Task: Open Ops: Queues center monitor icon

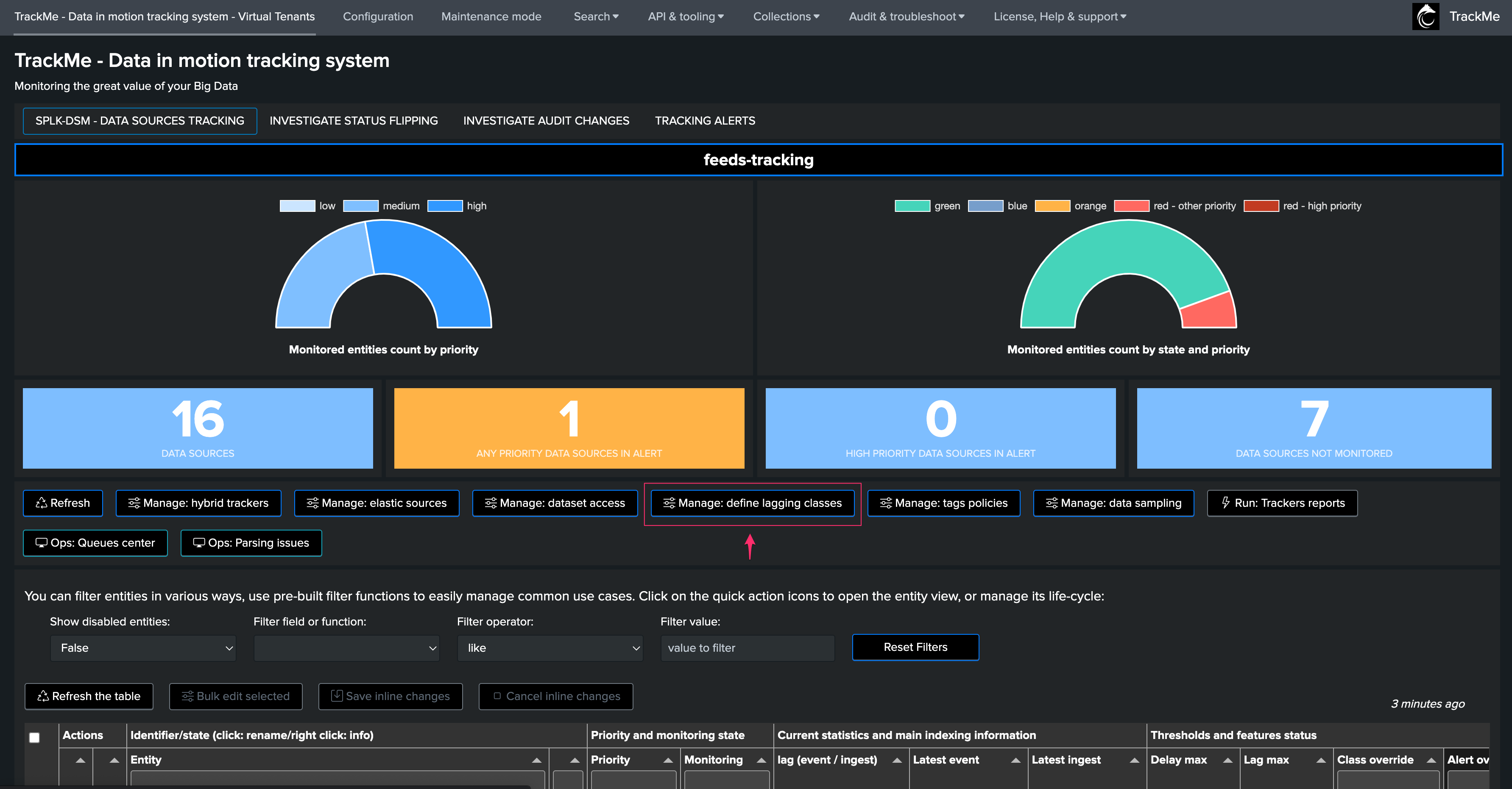Action: [41, 543]
